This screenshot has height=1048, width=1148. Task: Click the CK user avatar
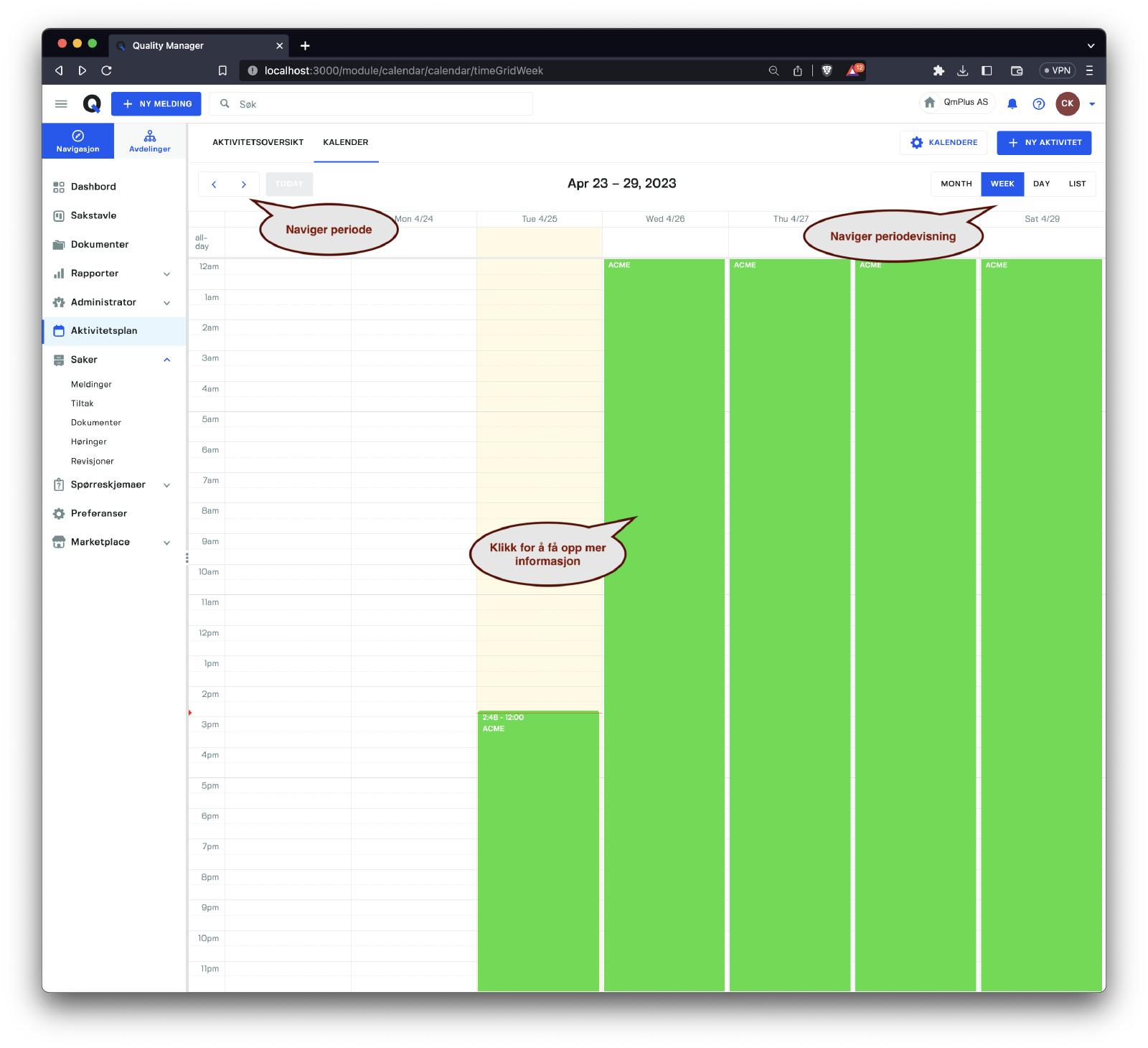click(x=1067, y=104)
